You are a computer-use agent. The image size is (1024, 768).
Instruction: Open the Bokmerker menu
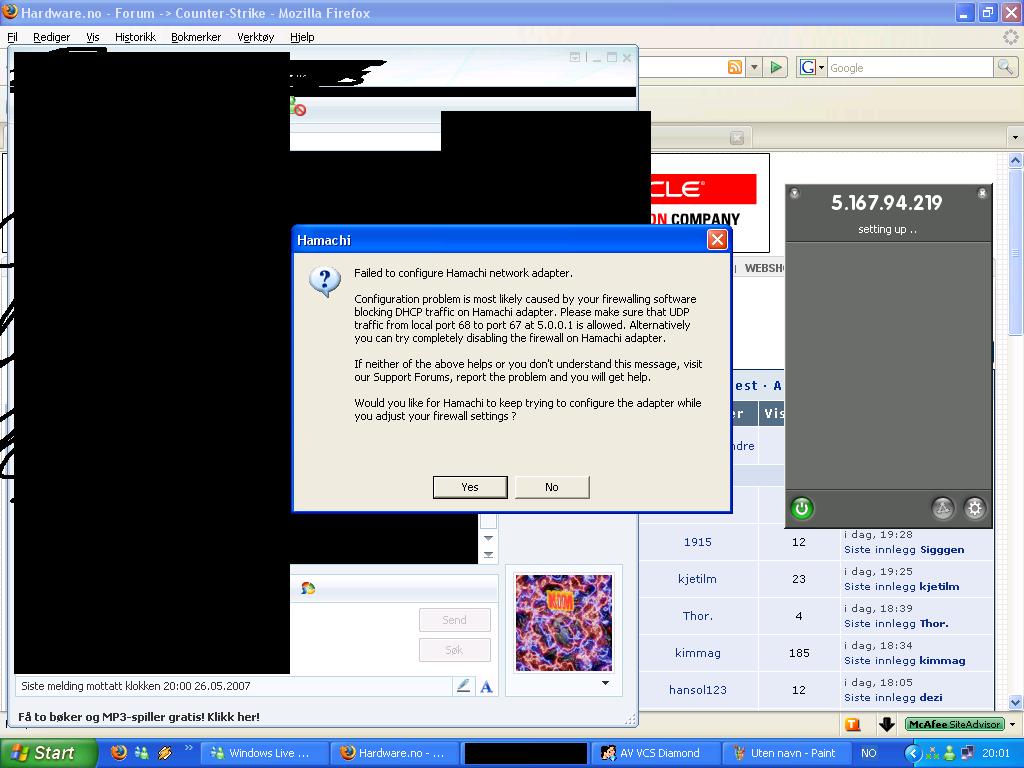[x=196, y=37]
